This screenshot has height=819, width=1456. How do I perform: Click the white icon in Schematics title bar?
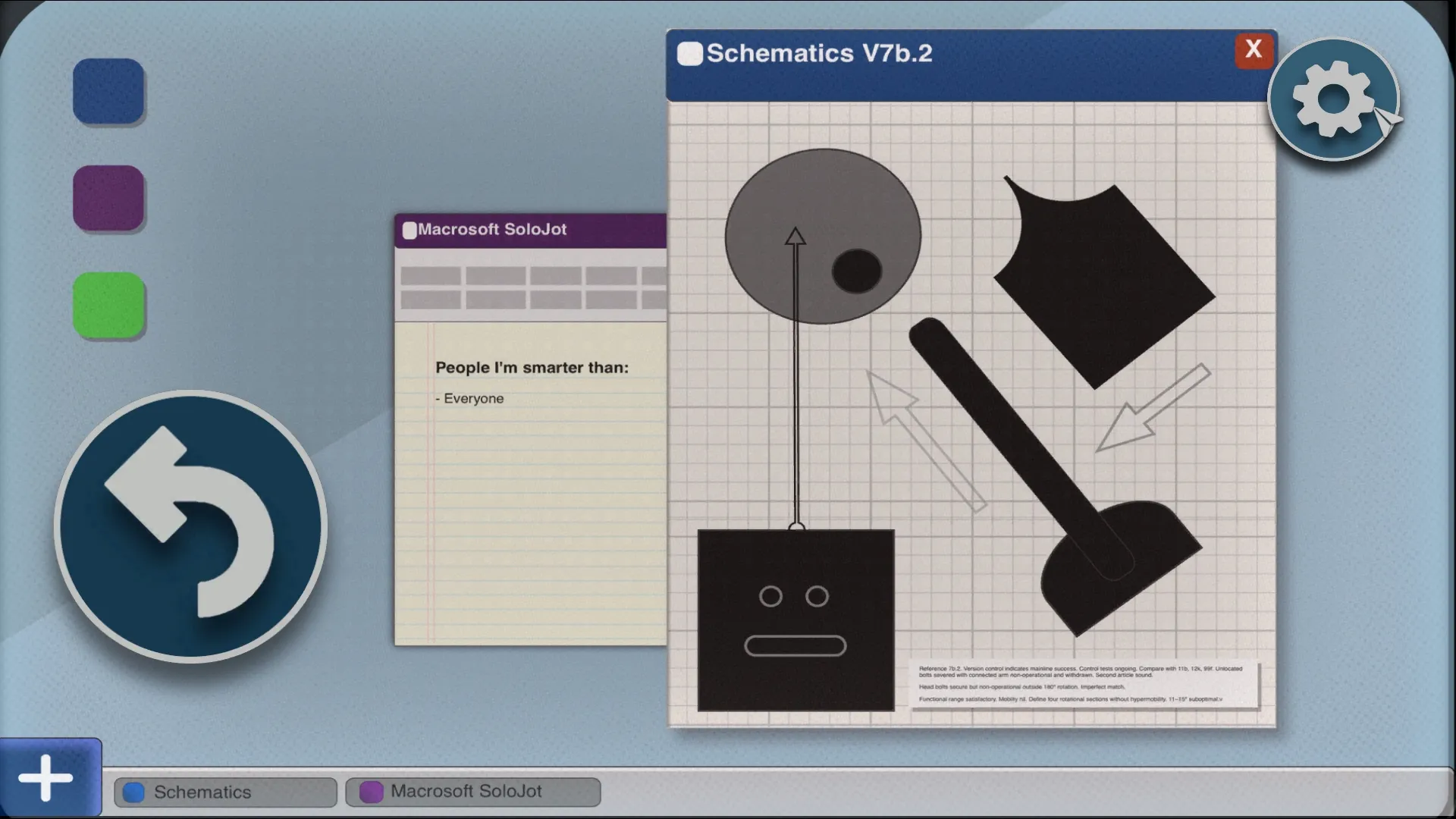(689, 54)
